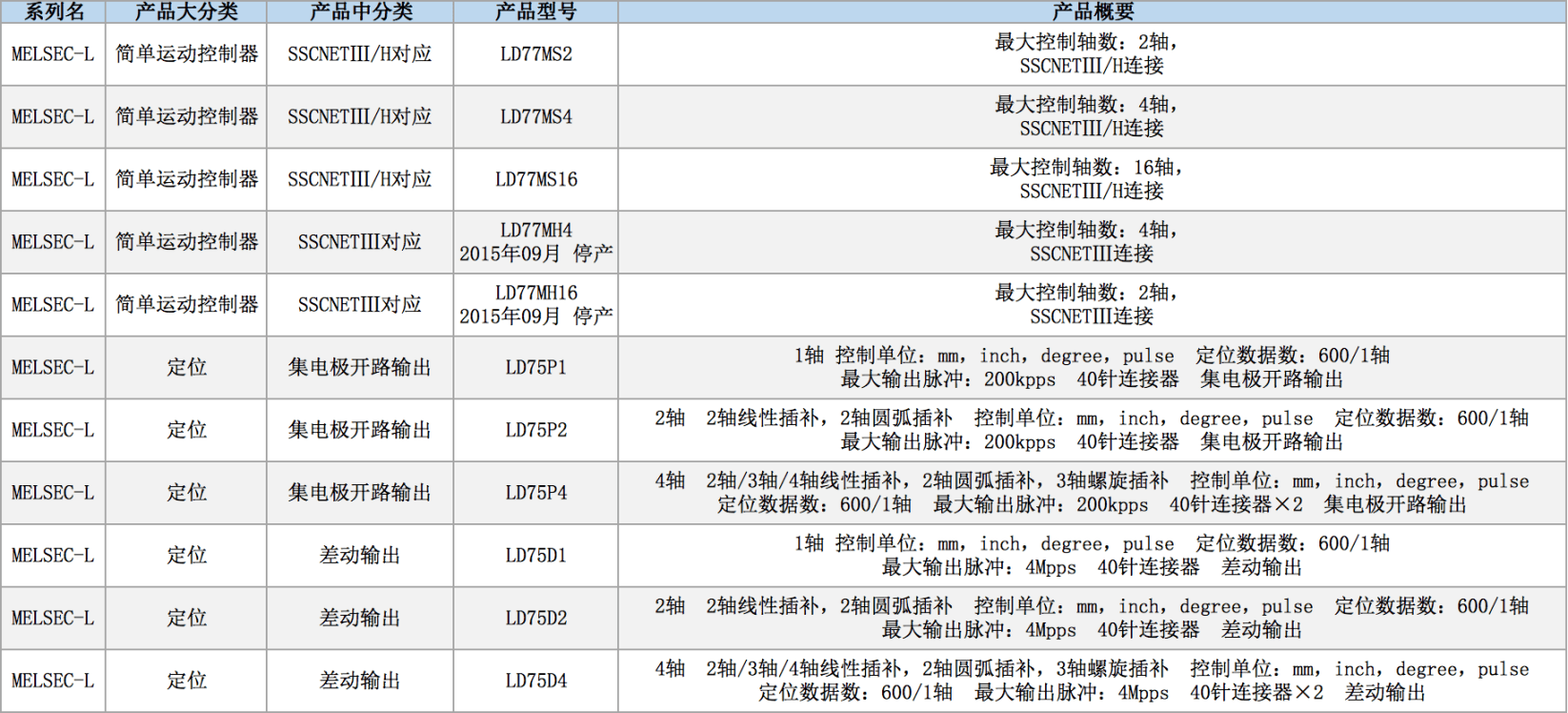Select model cell LD77MS4

(536, 117)
